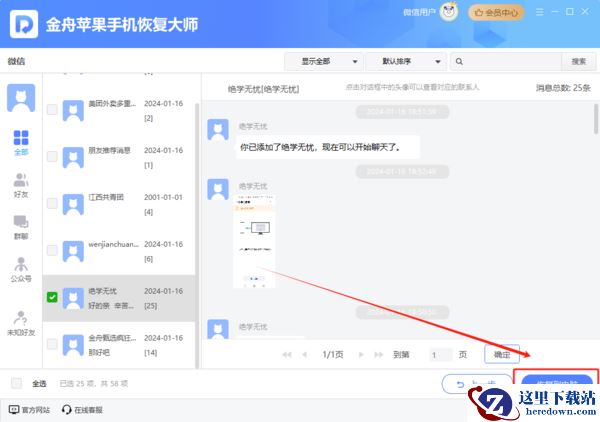
Task: Open the 官方网站 official website link
Action: click(x=29, y=410)
